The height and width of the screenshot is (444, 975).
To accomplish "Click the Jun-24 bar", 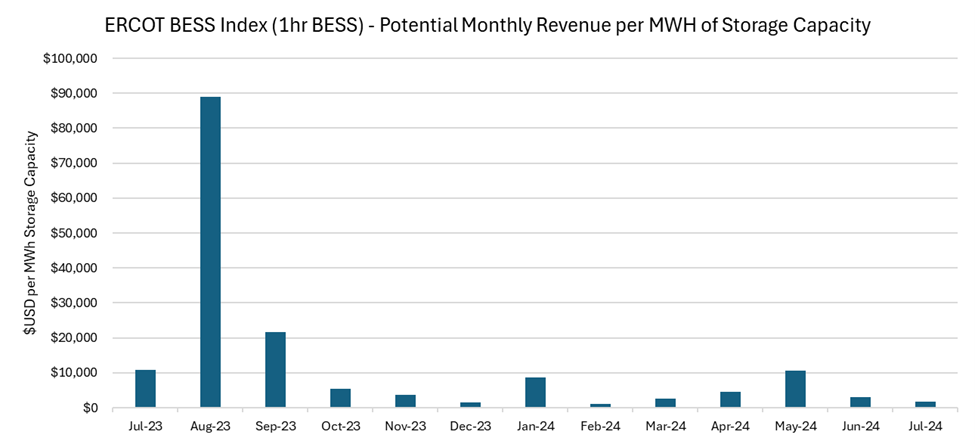I will click(860, 402).
